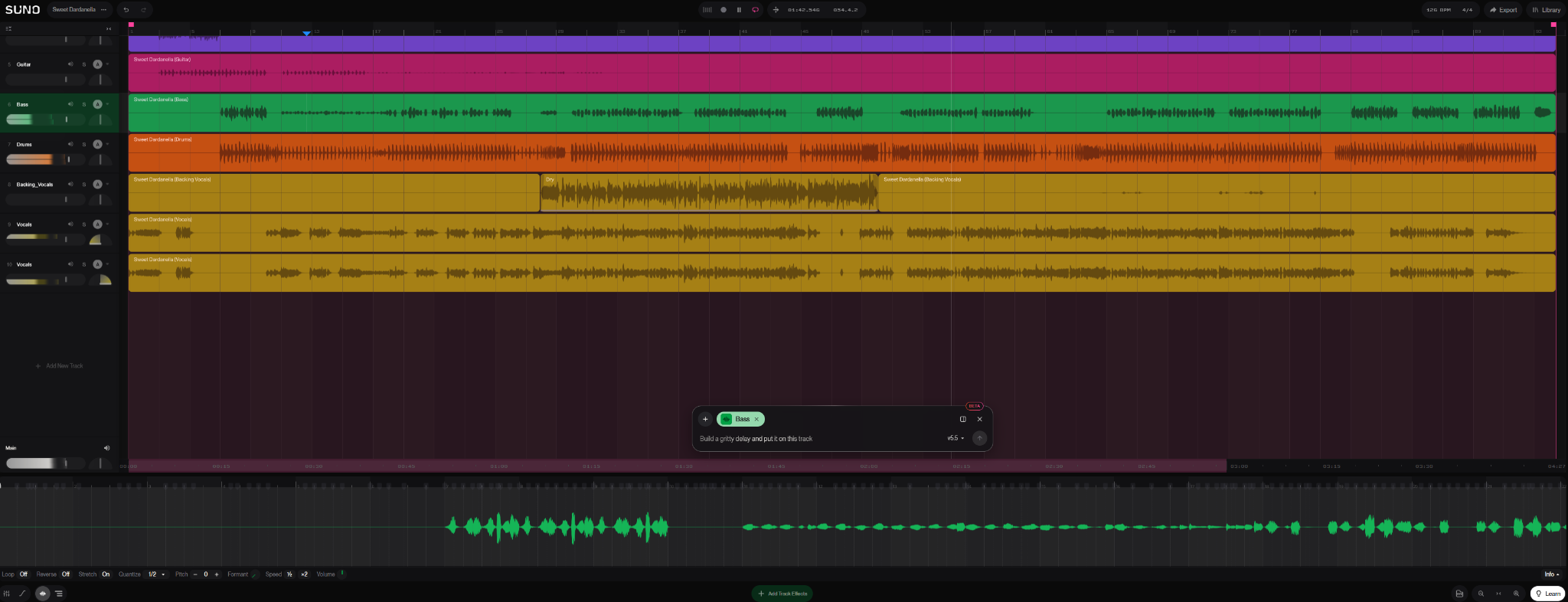The height and width of the screenshot is (602, 1568).
Task: Pause playback in the transport bar
Action: point(739,10)
